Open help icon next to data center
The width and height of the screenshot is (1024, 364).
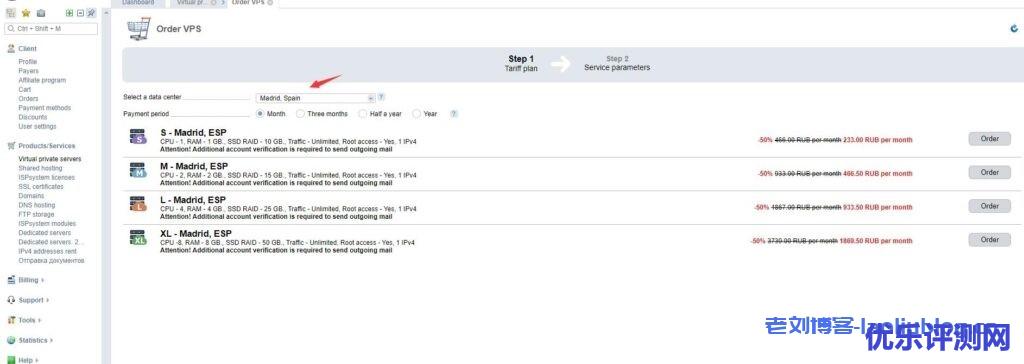pos(381,97)
